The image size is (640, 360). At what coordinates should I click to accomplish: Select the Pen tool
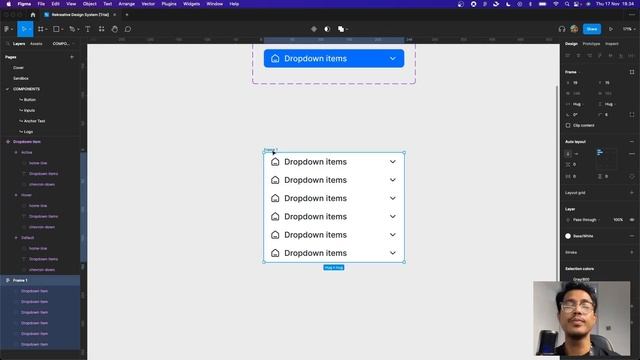click(72, 29)
